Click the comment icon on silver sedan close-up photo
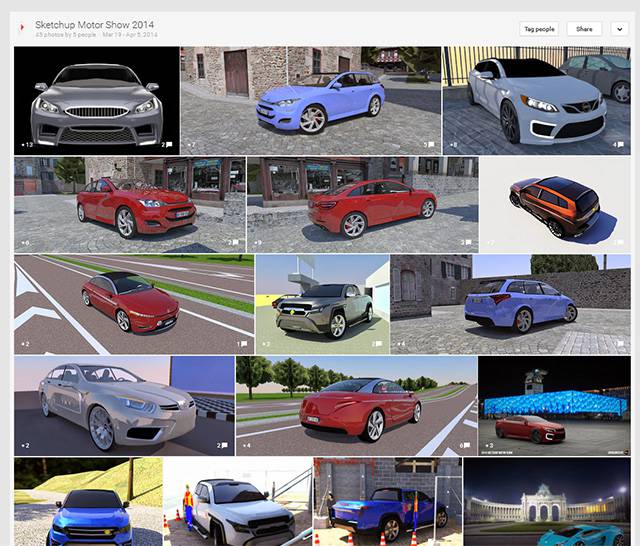The image size is (640, 546). (224, 445)
